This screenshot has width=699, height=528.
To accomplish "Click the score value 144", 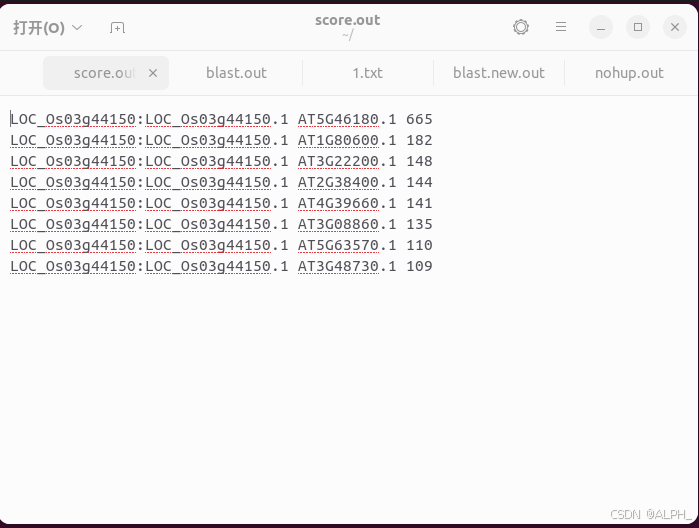I will [x=419, y=182].
